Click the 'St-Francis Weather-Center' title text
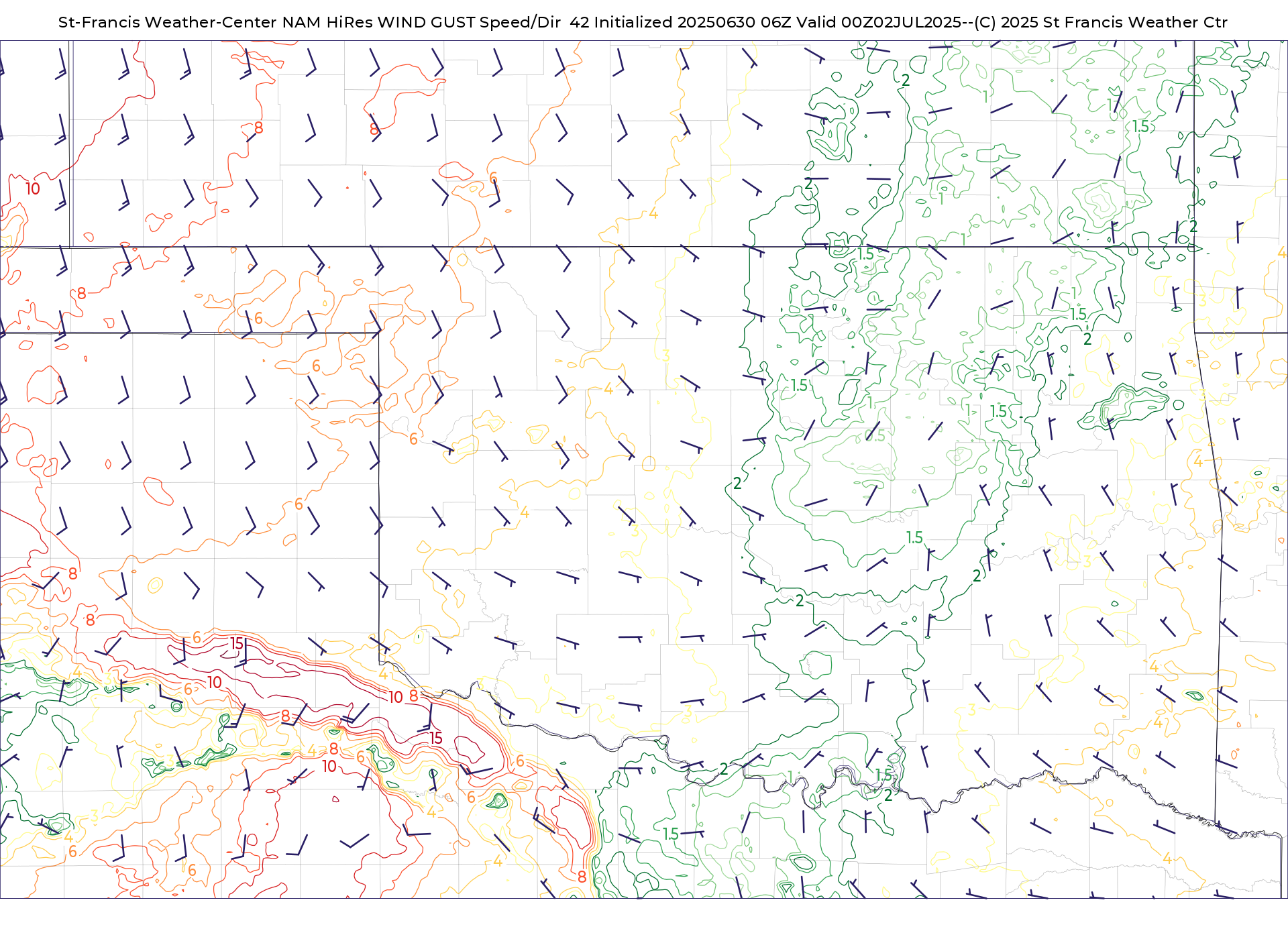The height and width of the screenshot is (939, 1288). 168,22
